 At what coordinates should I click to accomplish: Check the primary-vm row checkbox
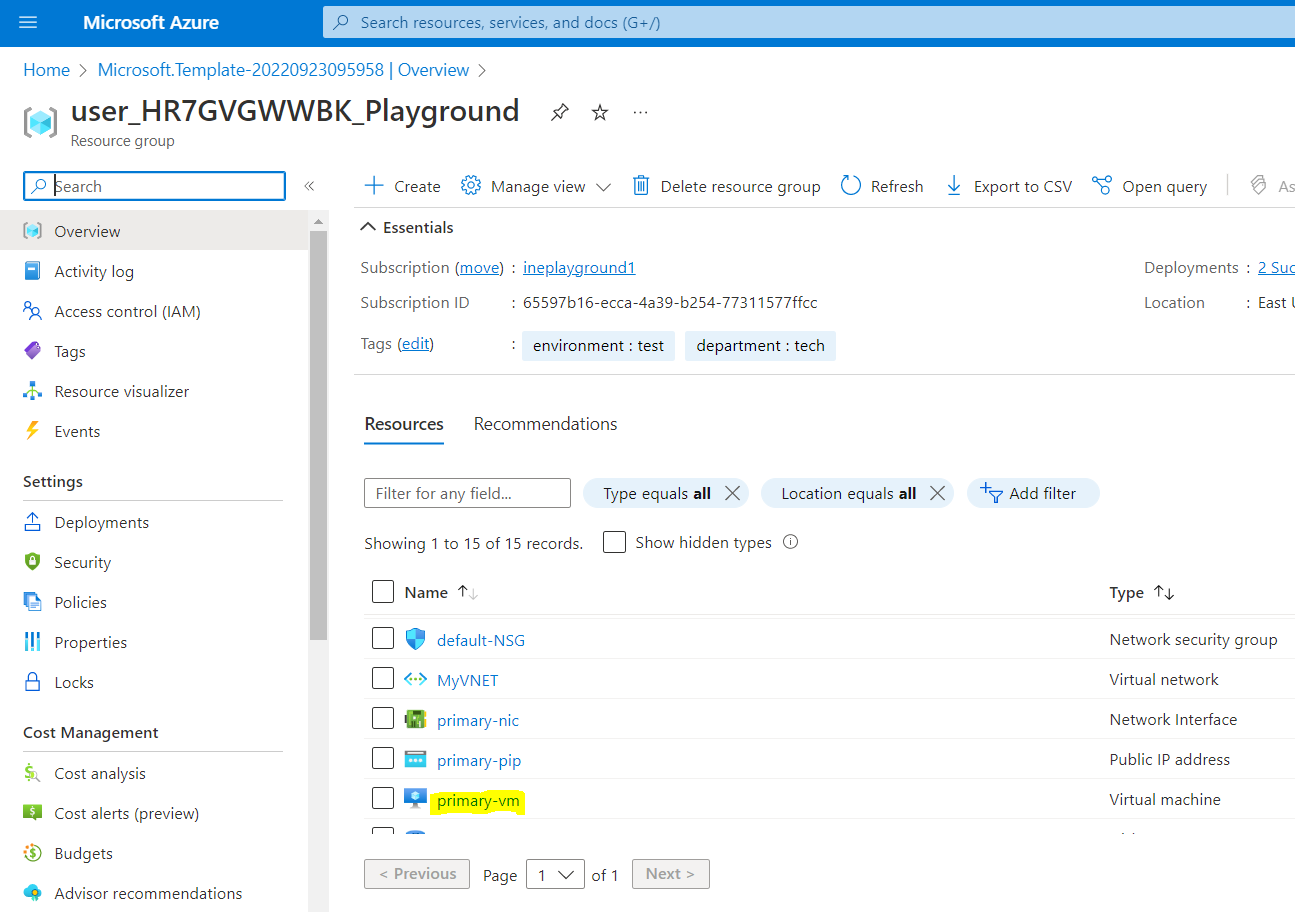(x=383, y=799)
